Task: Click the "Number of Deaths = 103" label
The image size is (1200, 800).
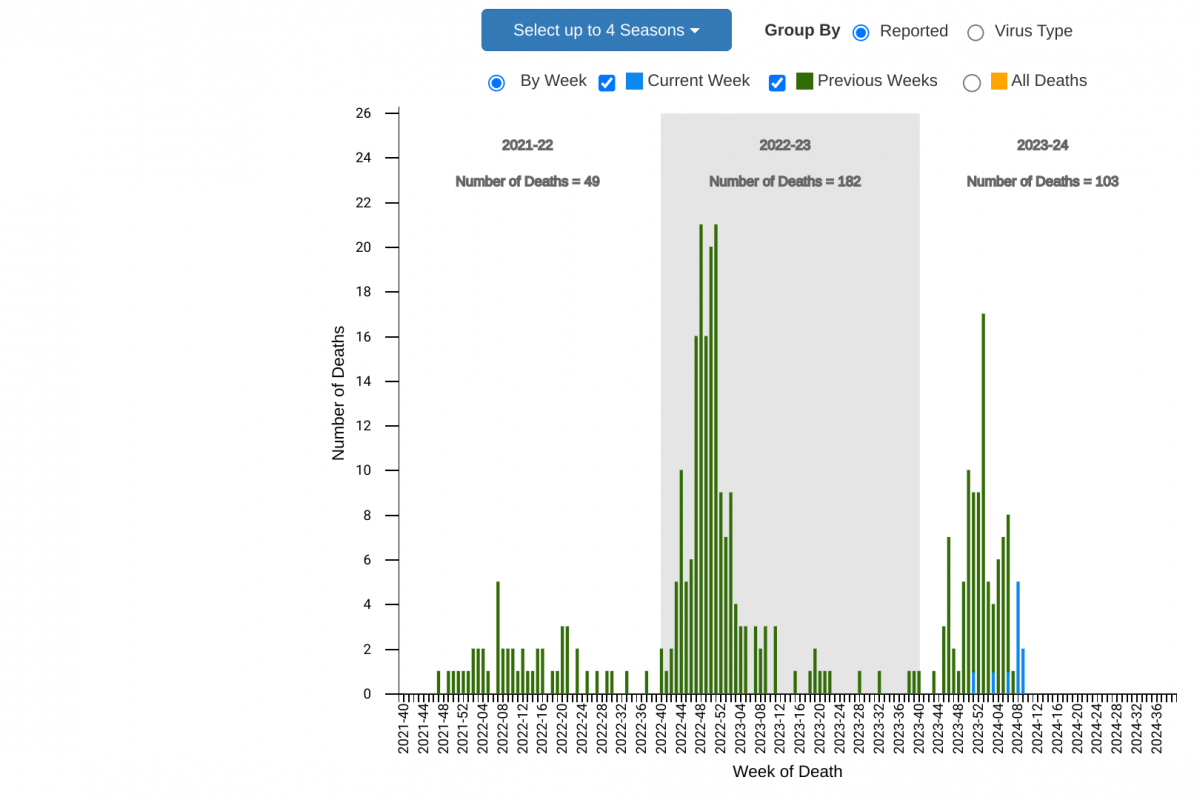Action: pos(1042,181)
